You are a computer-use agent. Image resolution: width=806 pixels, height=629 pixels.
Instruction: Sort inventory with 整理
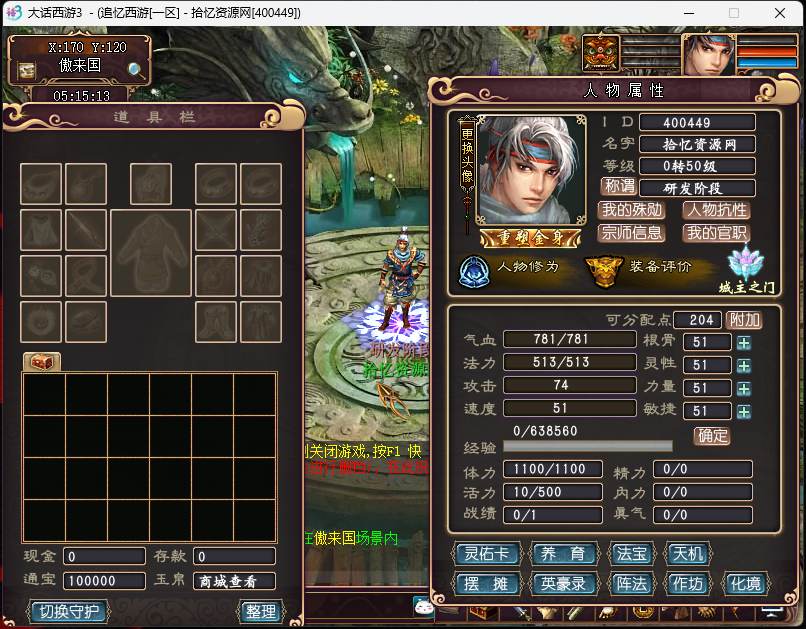(261, 612)
